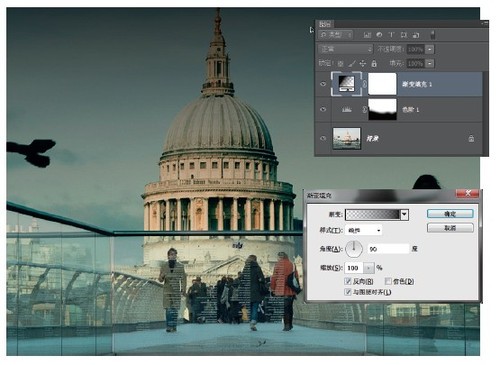The height and width of the screenshot is (365, 500).
Task: Click the lock all padlock icon
Action: (374, 63)
